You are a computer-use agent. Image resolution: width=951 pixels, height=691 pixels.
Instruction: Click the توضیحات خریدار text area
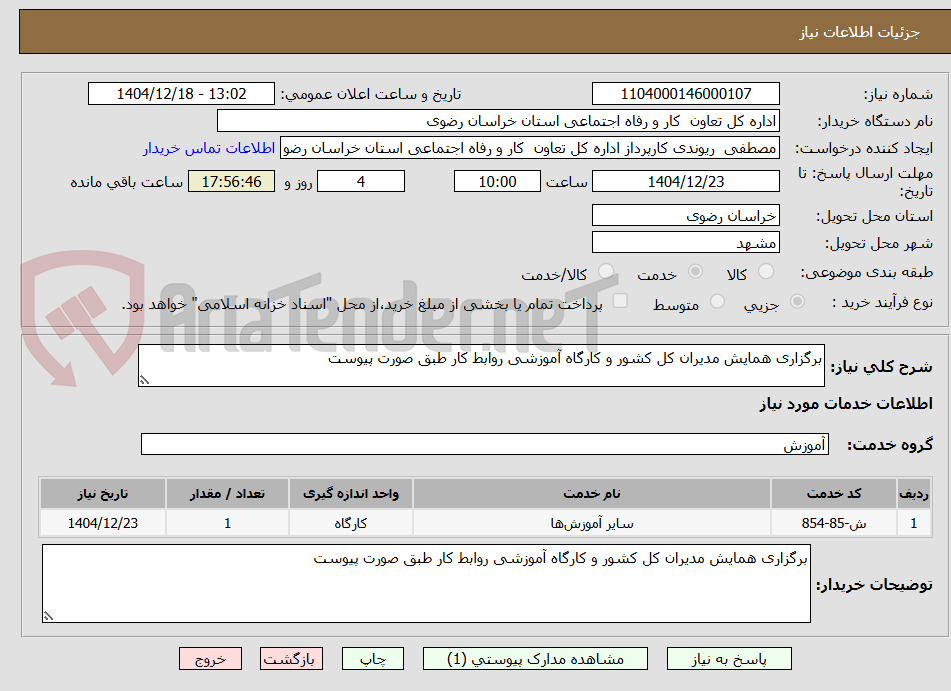pos(426,584)
